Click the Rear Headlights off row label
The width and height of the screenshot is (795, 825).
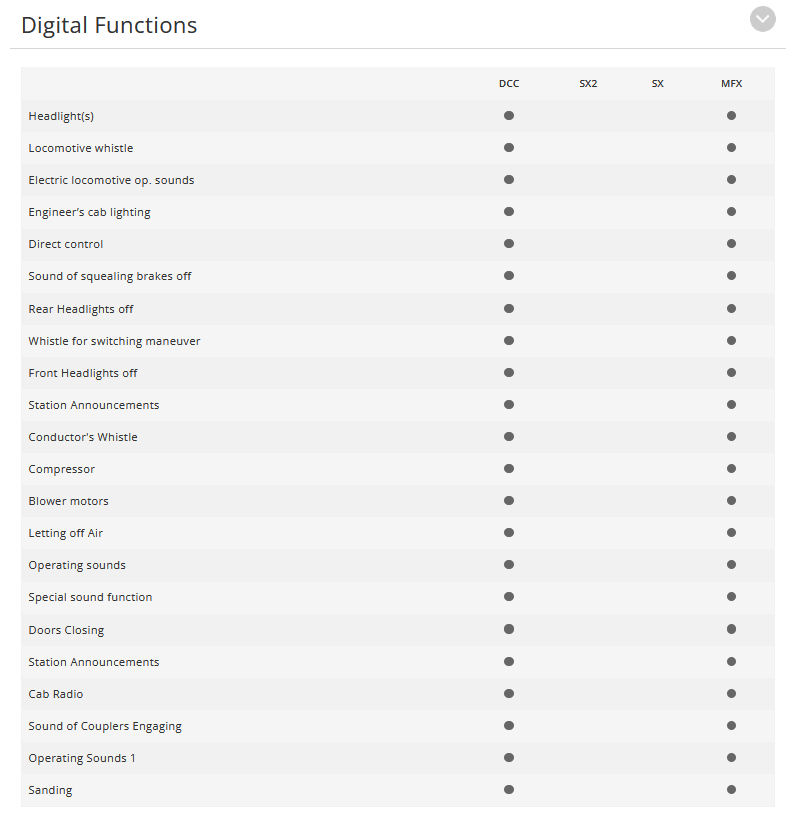click(x=81, y=309)
